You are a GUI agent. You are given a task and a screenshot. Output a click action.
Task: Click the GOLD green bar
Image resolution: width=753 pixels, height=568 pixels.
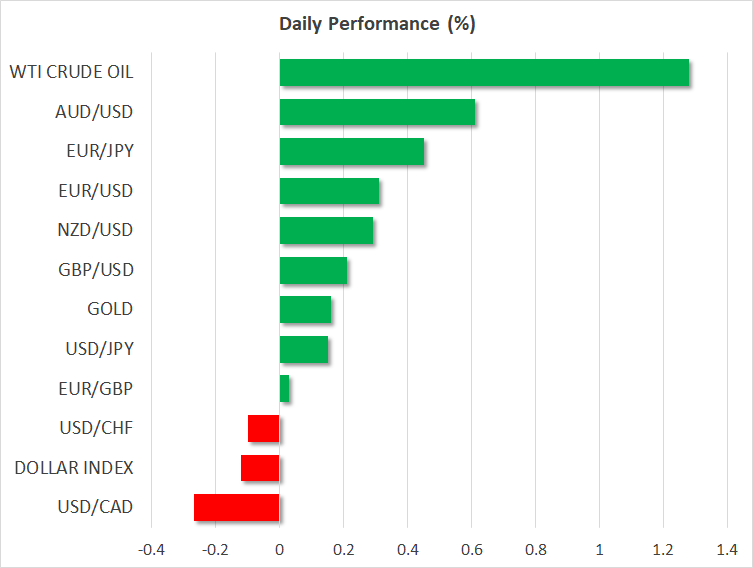pos(305,310)
